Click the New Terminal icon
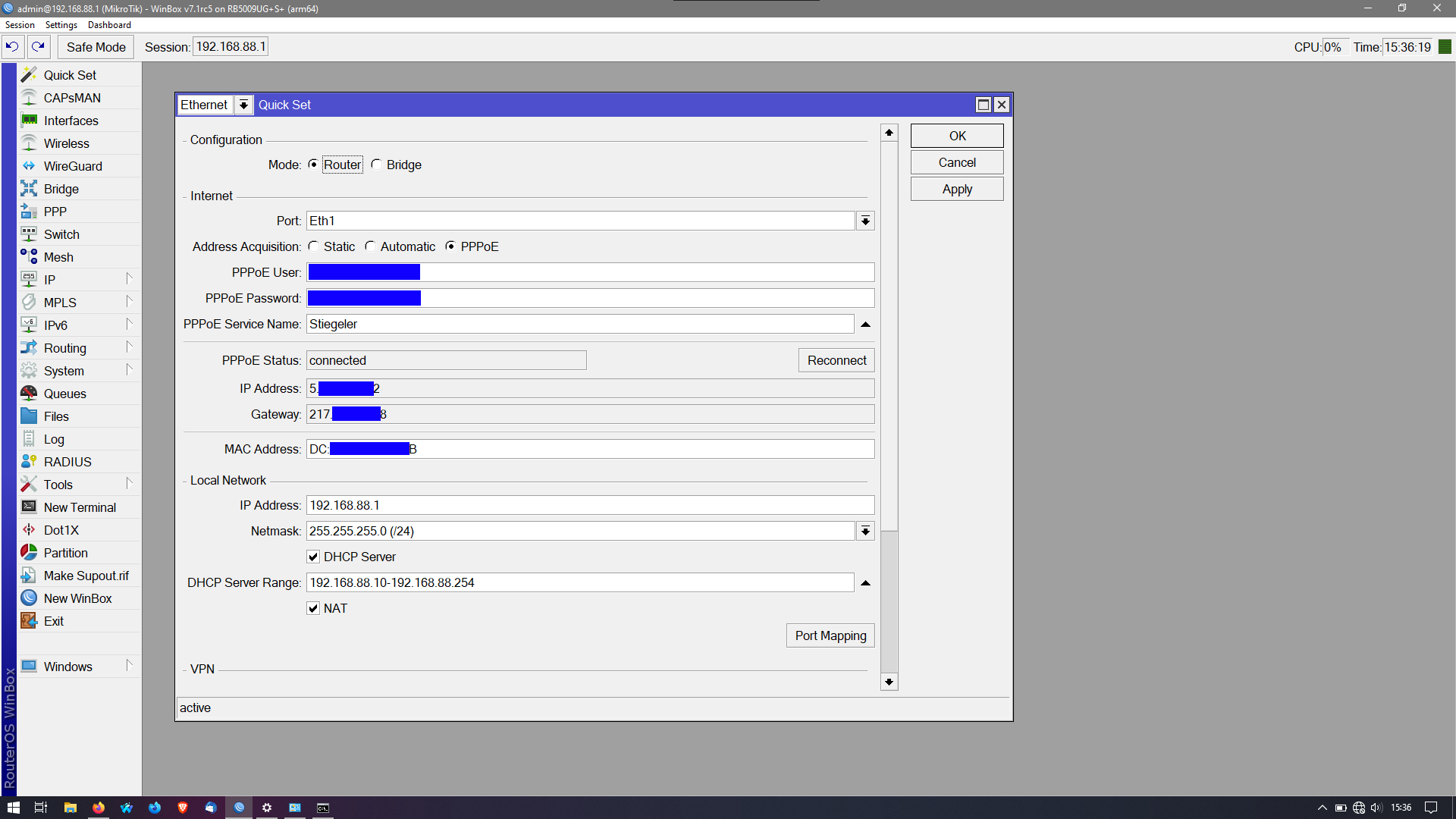1456x819 pixels. (x=29, y=507)
